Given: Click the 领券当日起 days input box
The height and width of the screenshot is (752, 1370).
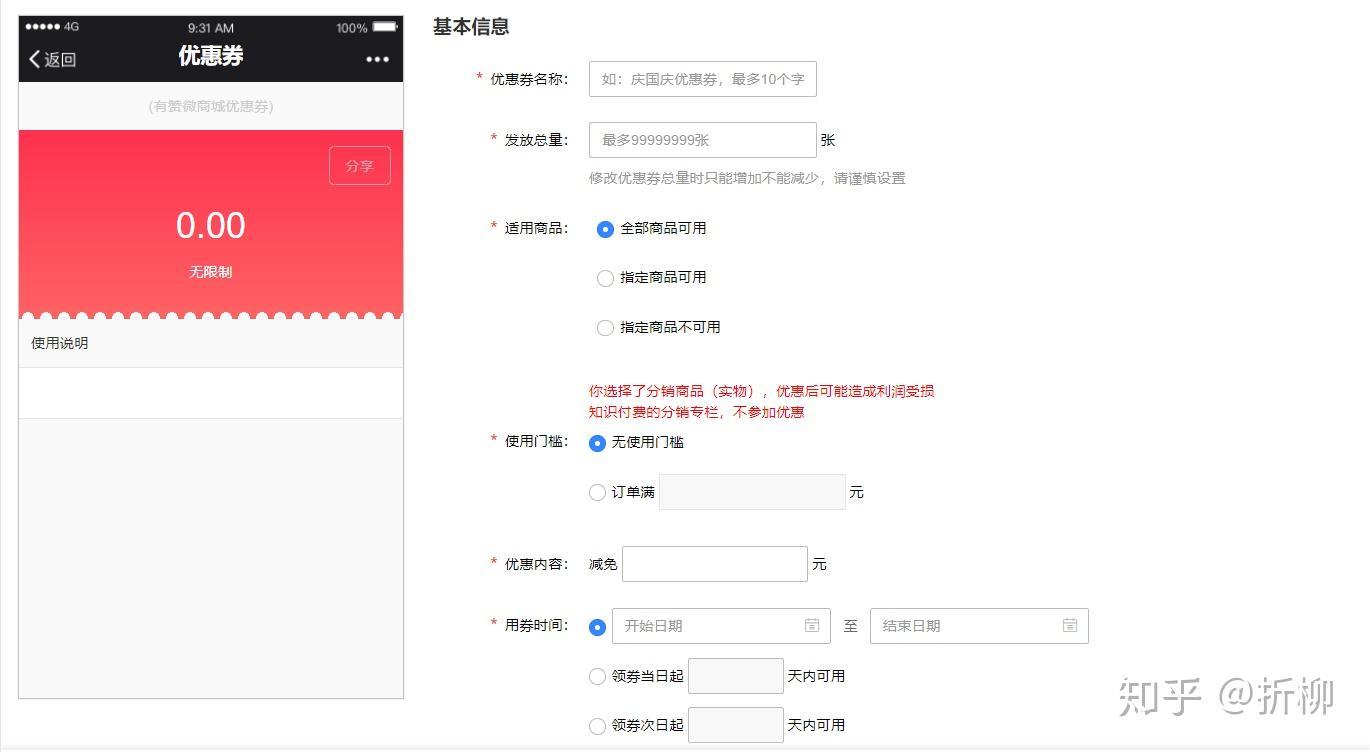Looking at the screenshot, I should coord(736,676).
